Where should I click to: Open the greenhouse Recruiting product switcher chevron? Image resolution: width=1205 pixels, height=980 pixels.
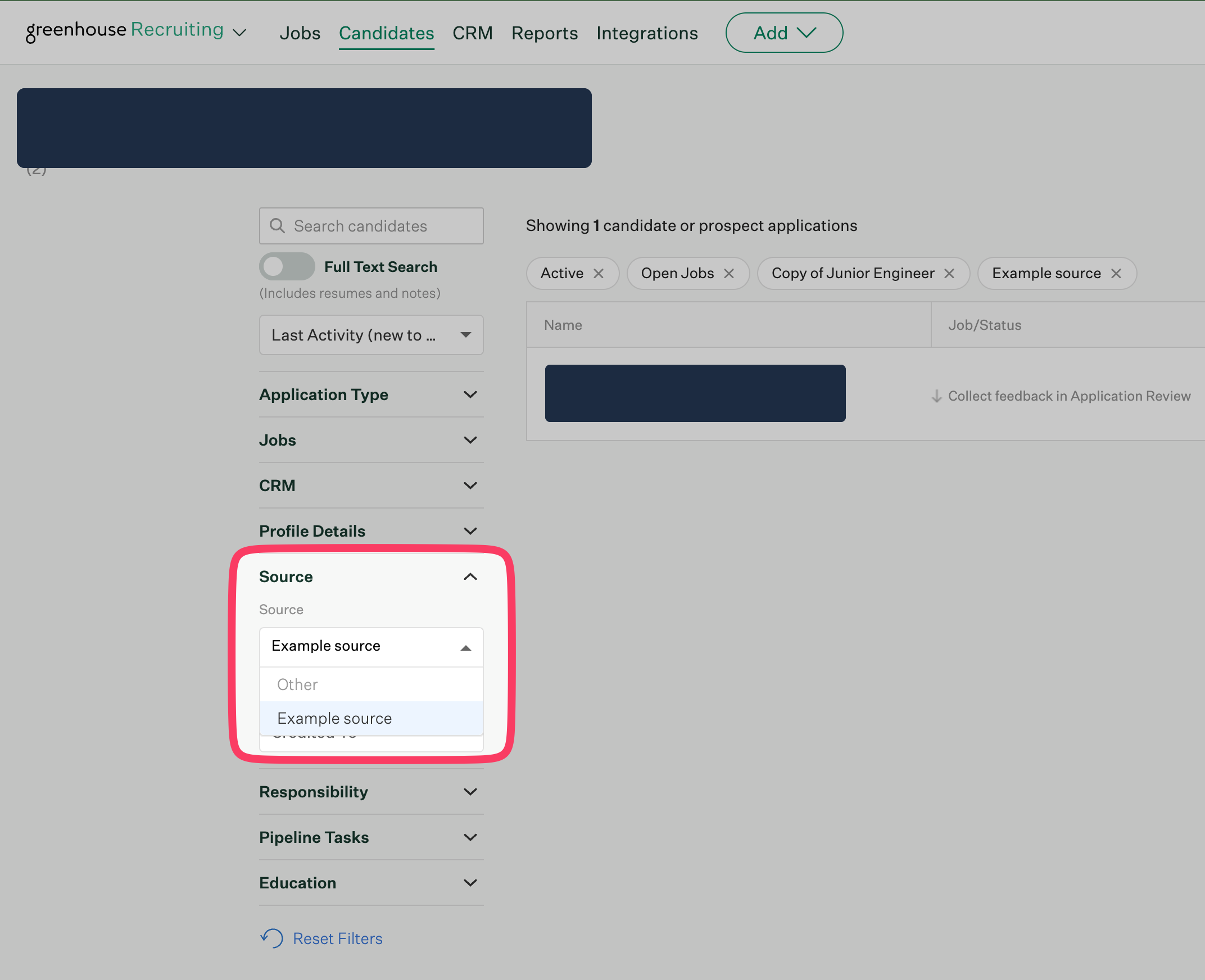[x=239, y=33]
